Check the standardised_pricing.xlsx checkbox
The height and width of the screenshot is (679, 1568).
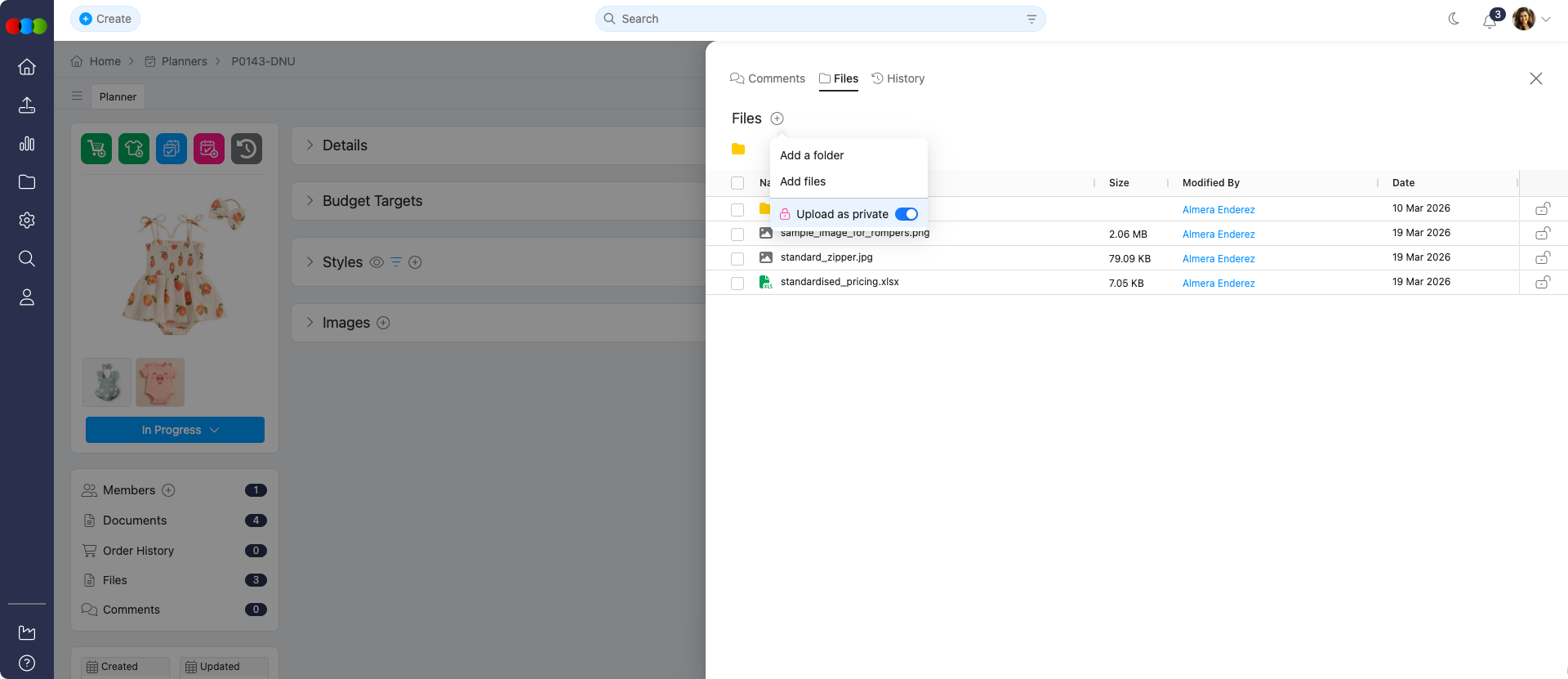click(737, 284)
